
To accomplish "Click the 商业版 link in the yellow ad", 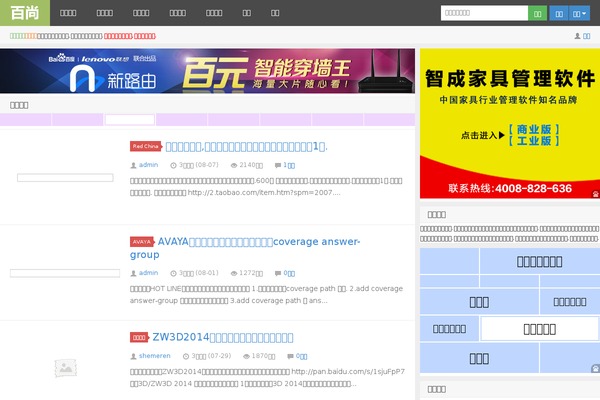I will (534, 129).
